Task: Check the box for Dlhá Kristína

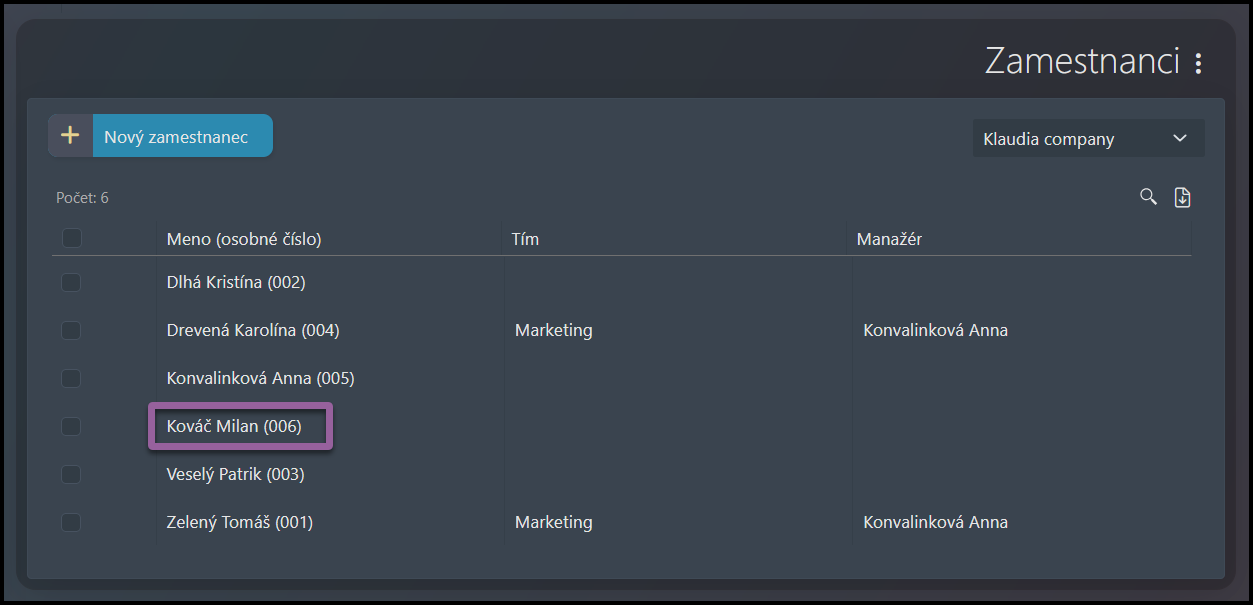Action: 71,283
